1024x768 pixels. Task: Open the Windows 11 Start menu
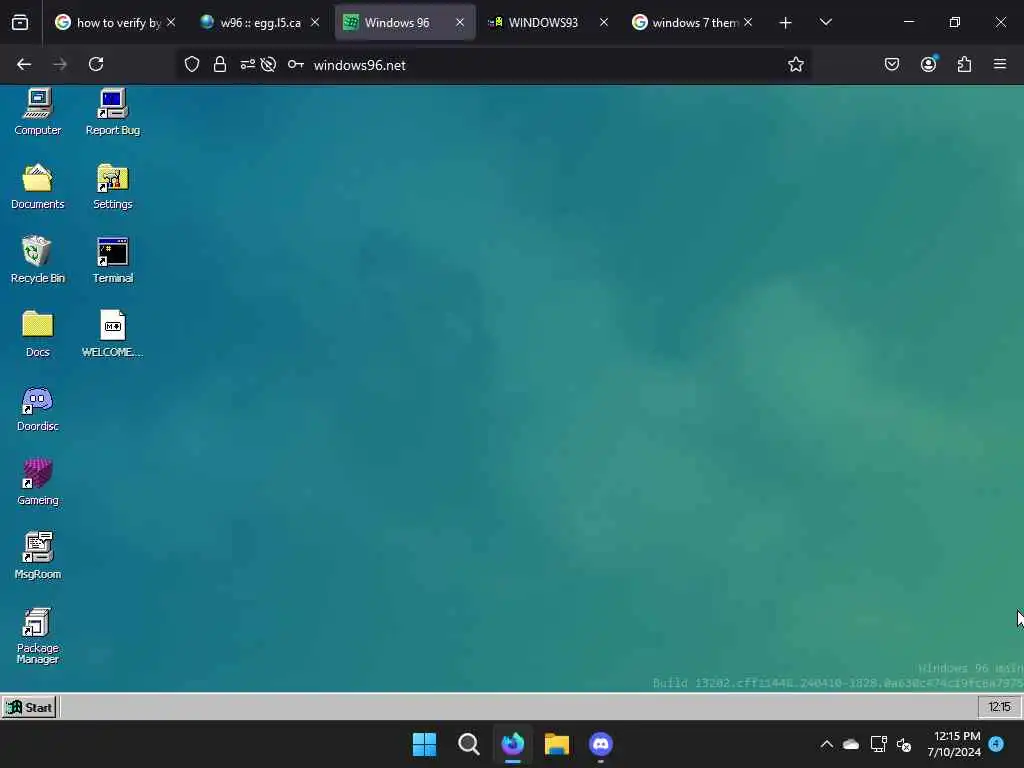424,744
